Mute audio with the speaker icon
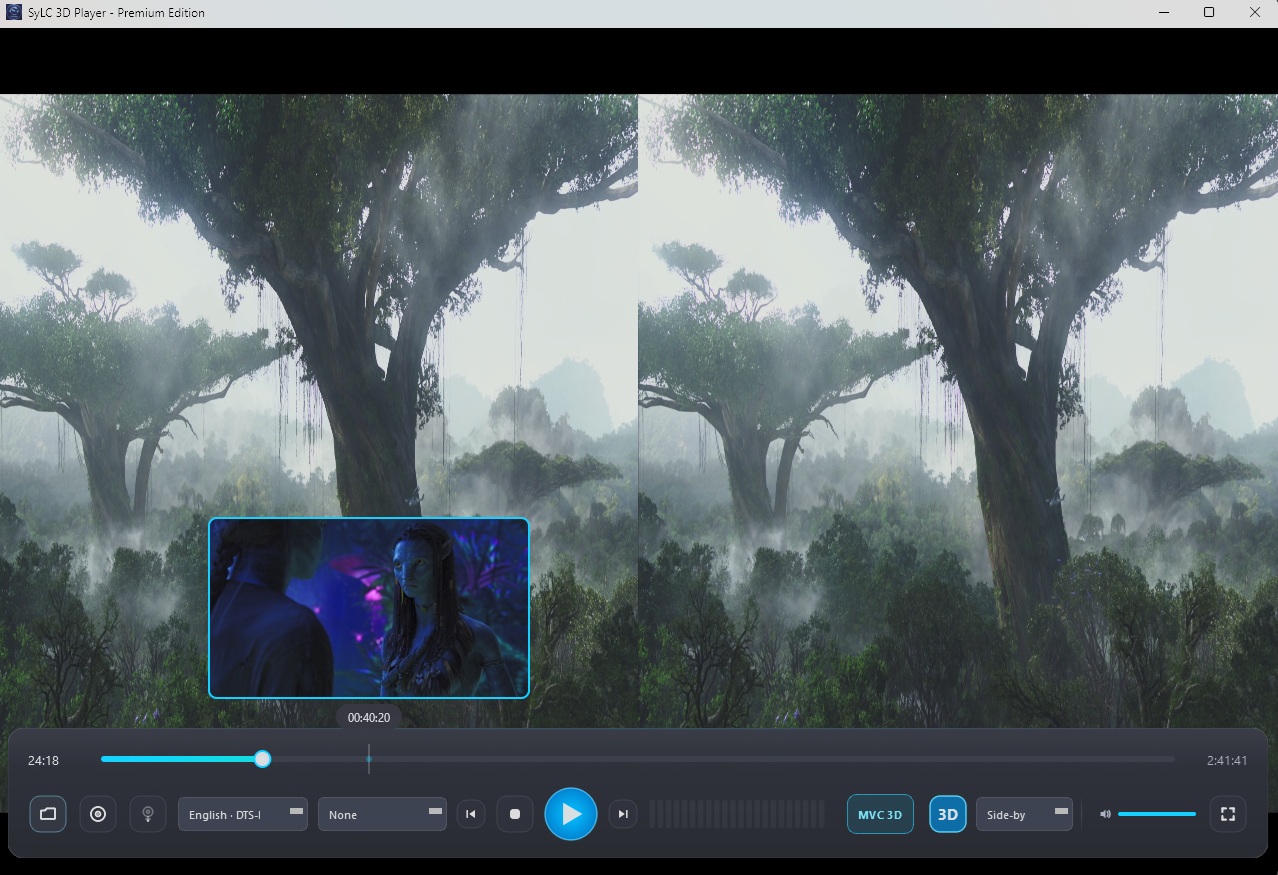The width and height of the screenshot is (1278, 875). point(1105,814)
